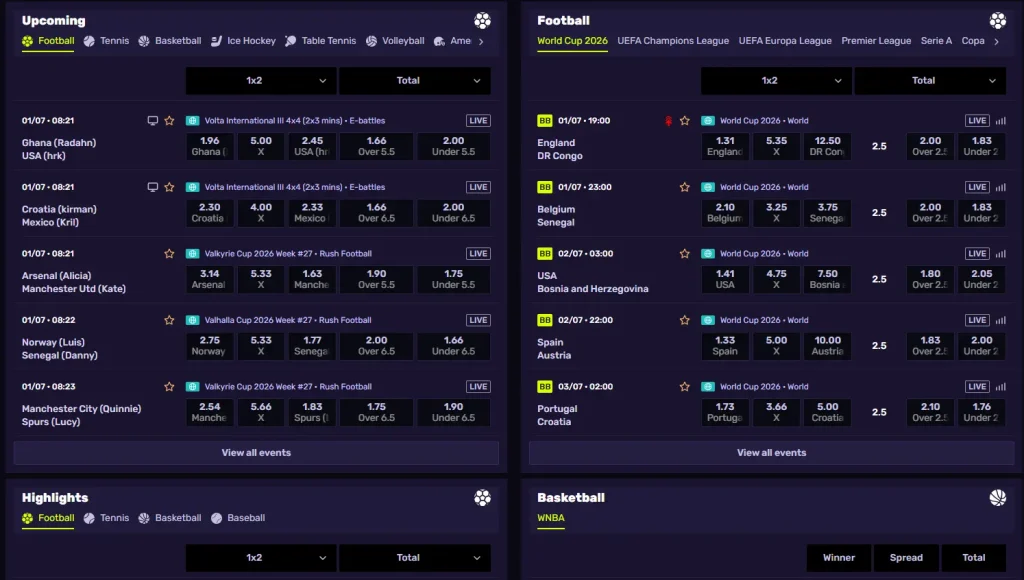Open the Total market dropdown in Football panel

point(930,81)
